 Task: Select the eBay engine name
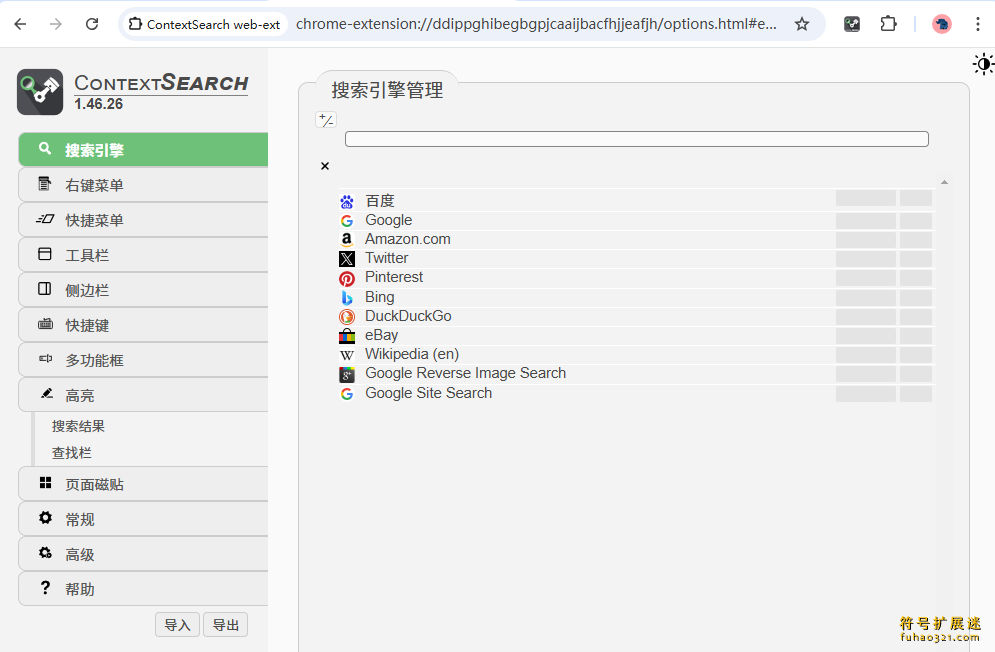381,335
